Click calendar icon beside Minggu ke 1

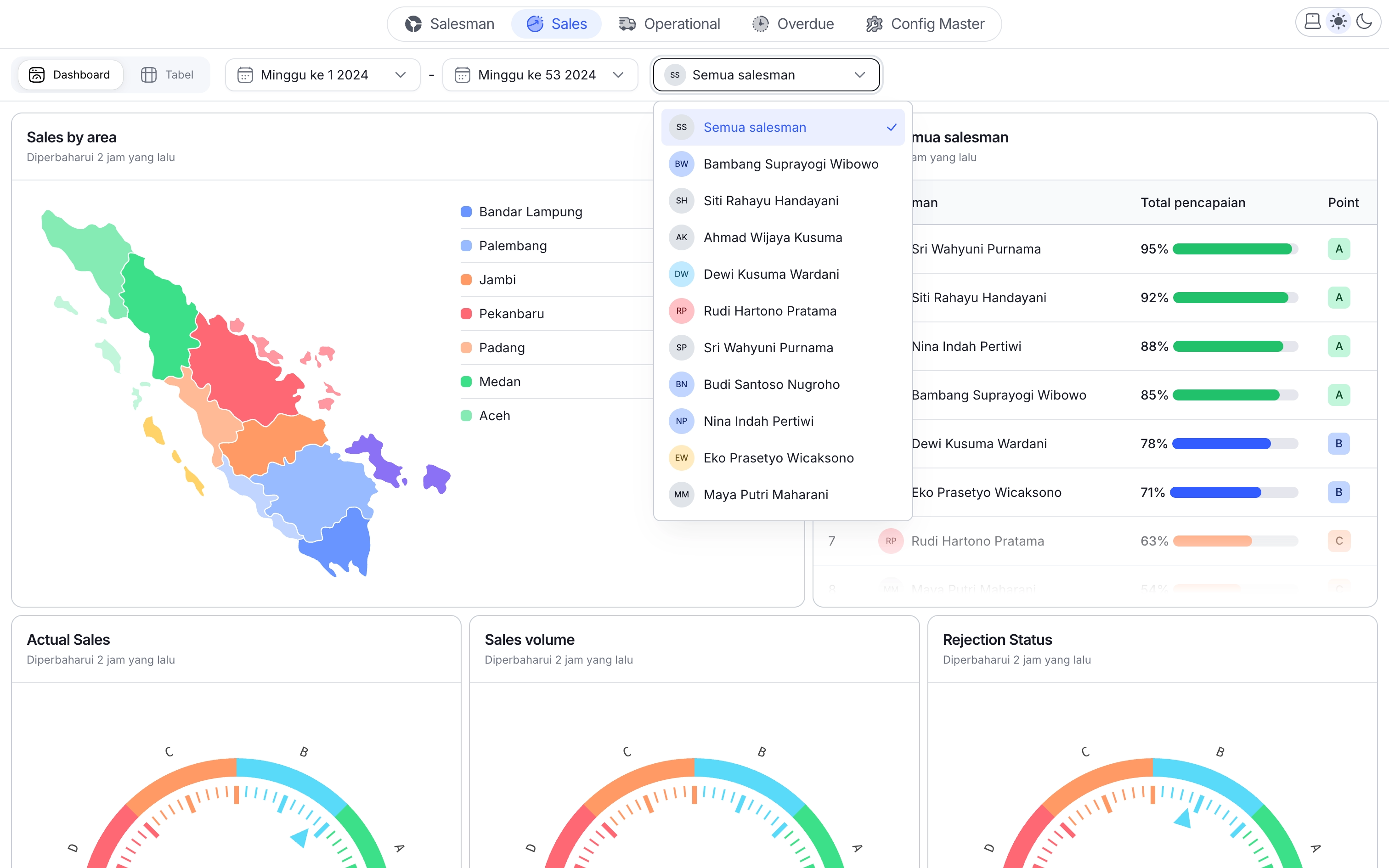(x=245, y=74)
